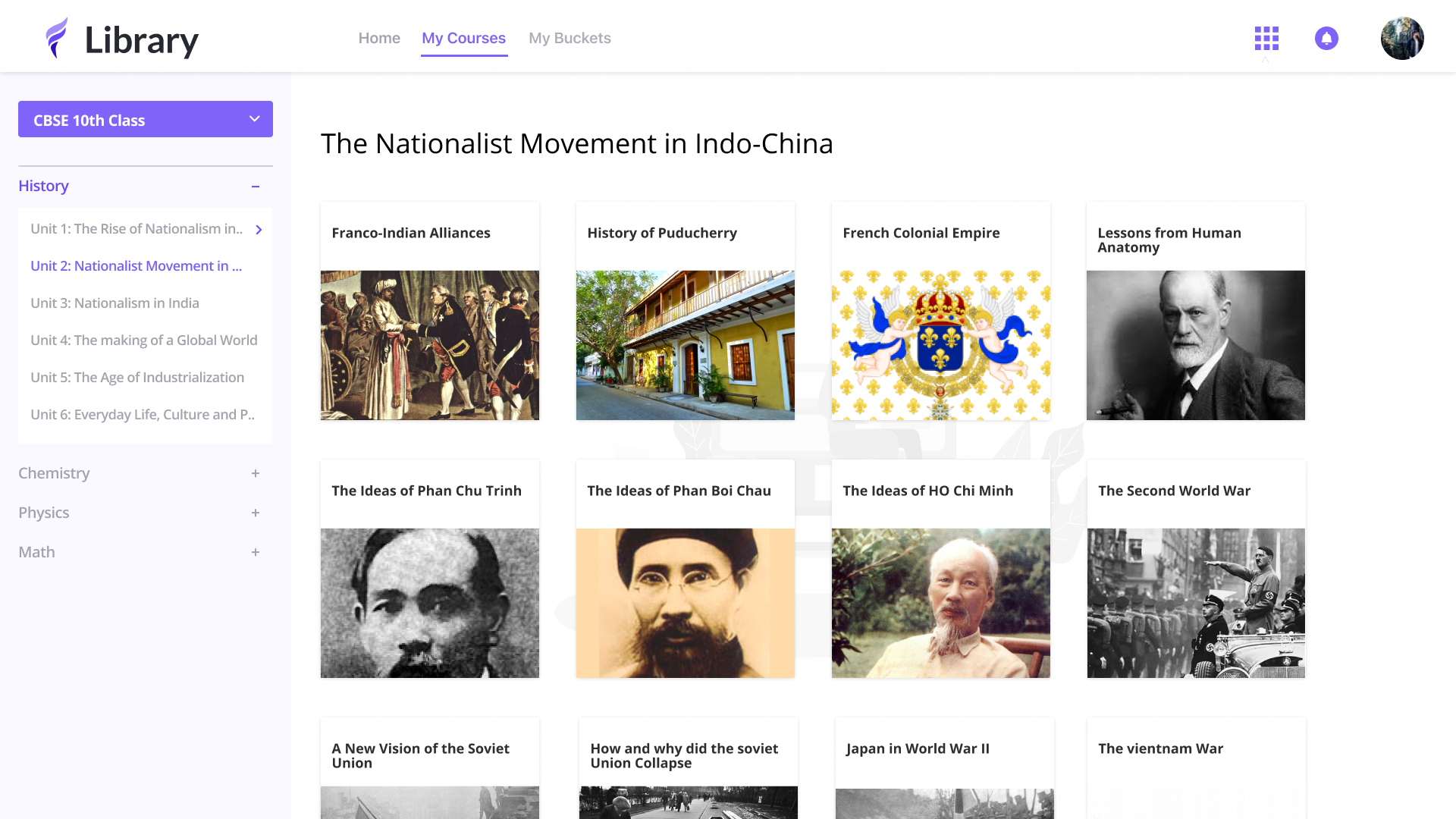This screenshot has width=1456, height=819.
Task: Open The Second World War card
Action: pyautogui.click(x=1196, y=569)
